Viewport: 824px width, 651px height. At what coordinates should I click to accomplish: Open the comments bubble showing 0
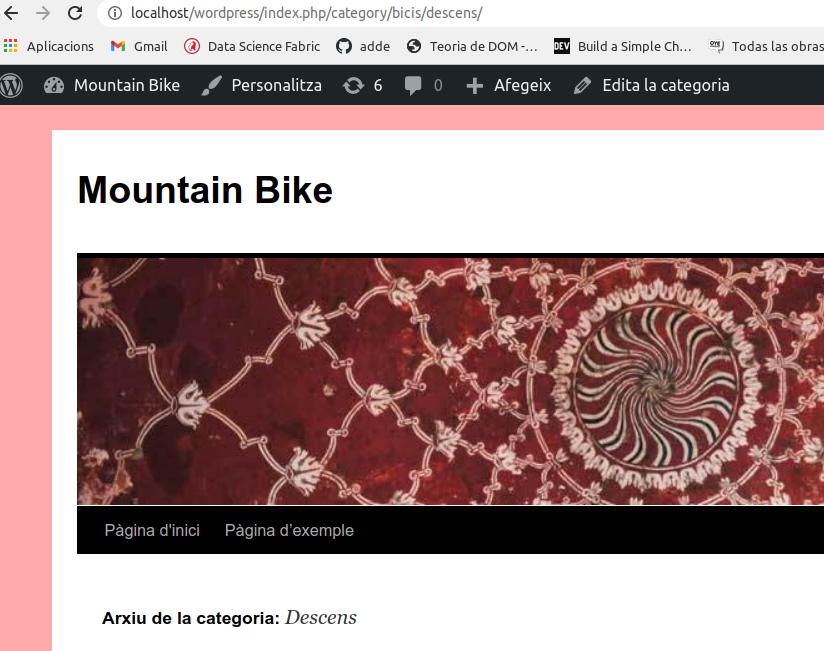[x=424, y=85]
